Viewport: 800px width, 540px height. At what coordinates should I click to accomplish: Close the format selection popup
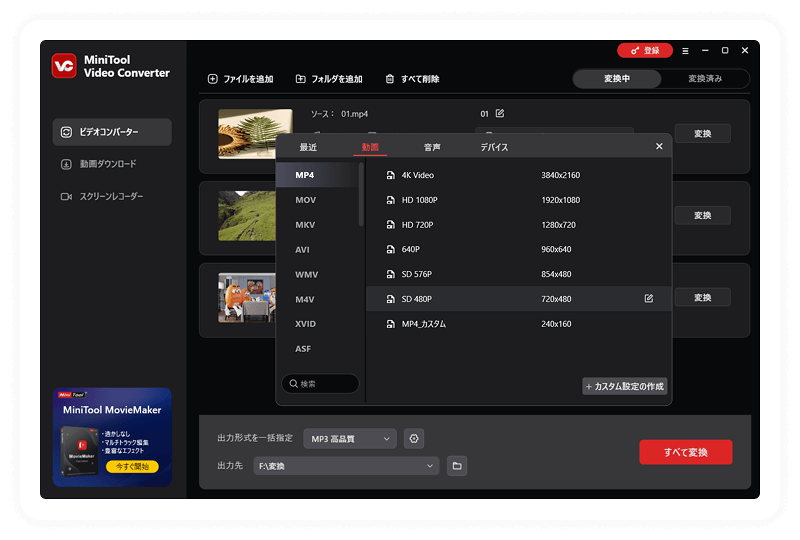click(x=659, y=146)
